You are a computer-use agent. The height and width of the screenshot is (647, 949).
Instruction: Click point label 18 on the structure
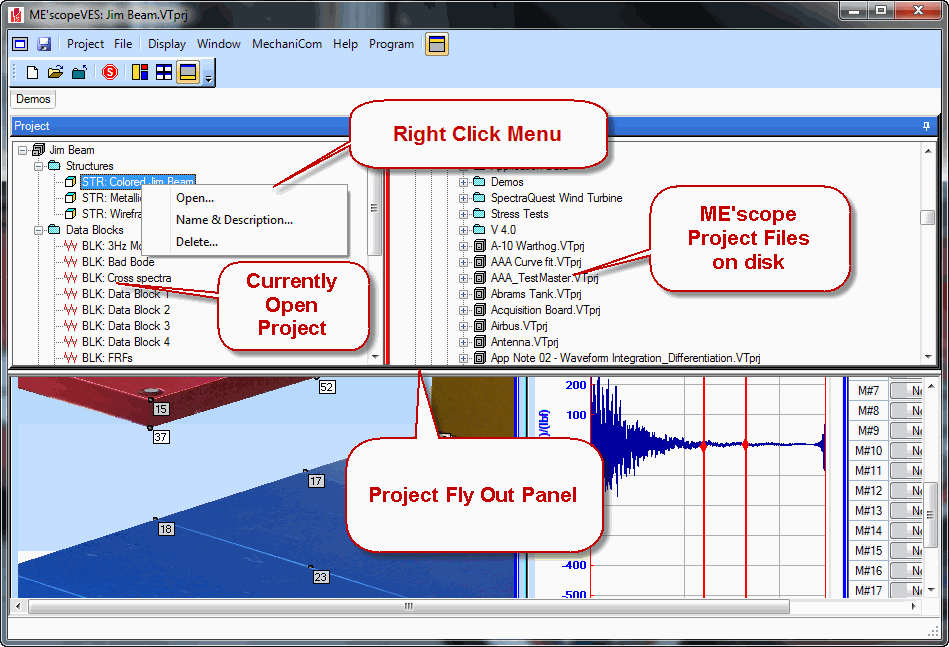[x=166, y=529]
